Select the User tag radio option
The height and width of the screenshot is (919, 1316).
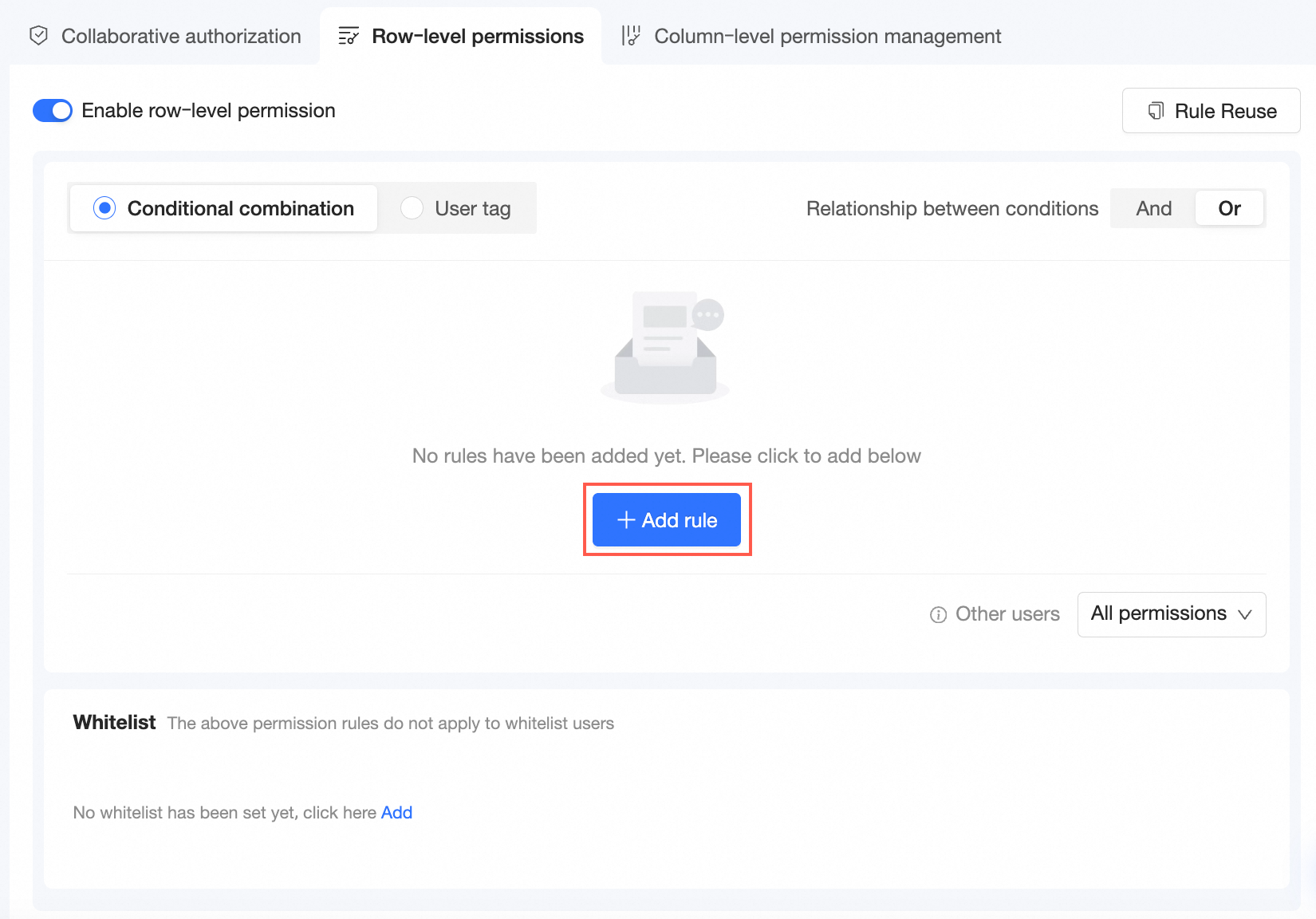412,208
